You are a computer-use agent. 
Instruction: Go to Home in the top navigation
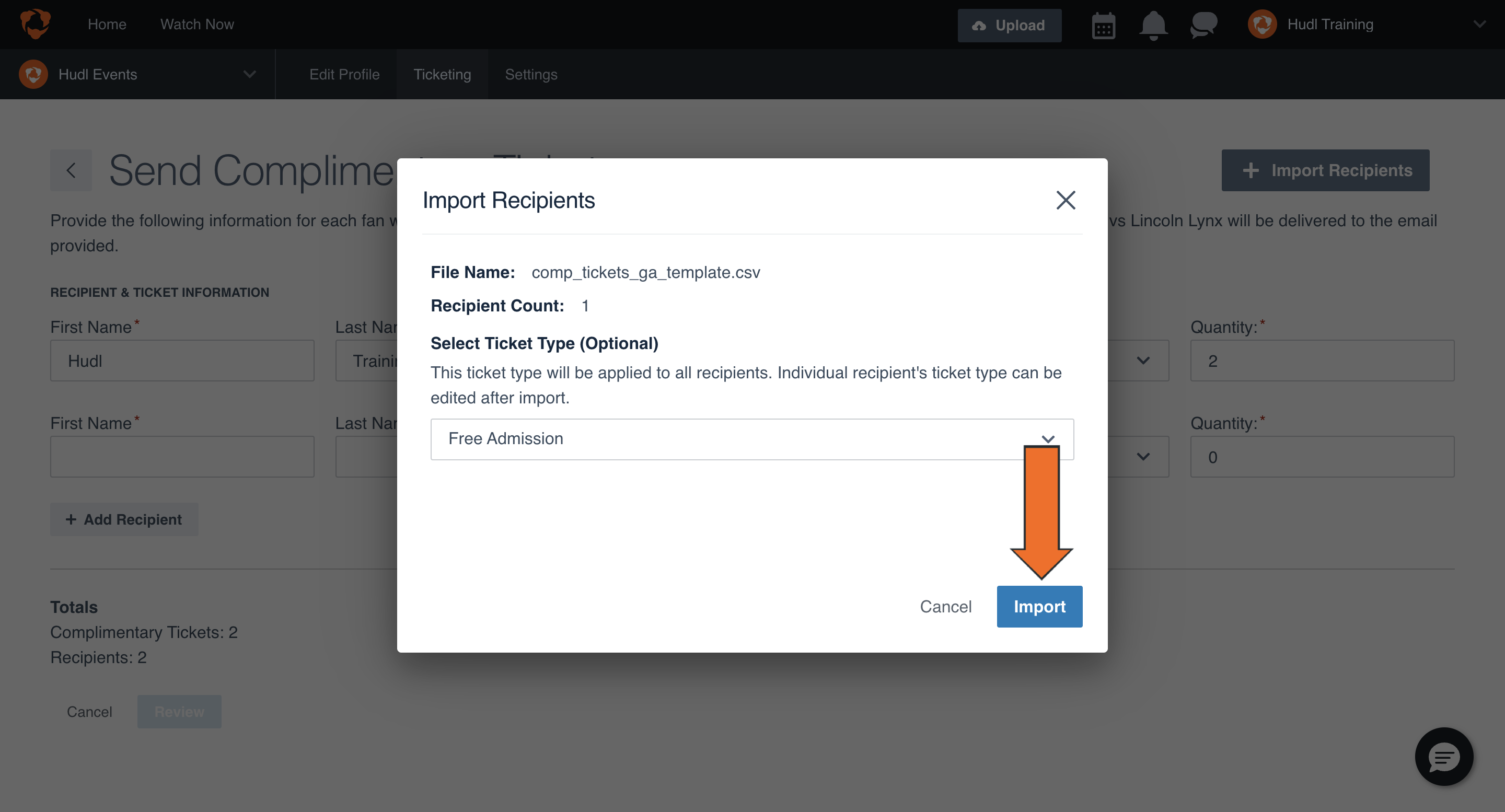point(107,25)
